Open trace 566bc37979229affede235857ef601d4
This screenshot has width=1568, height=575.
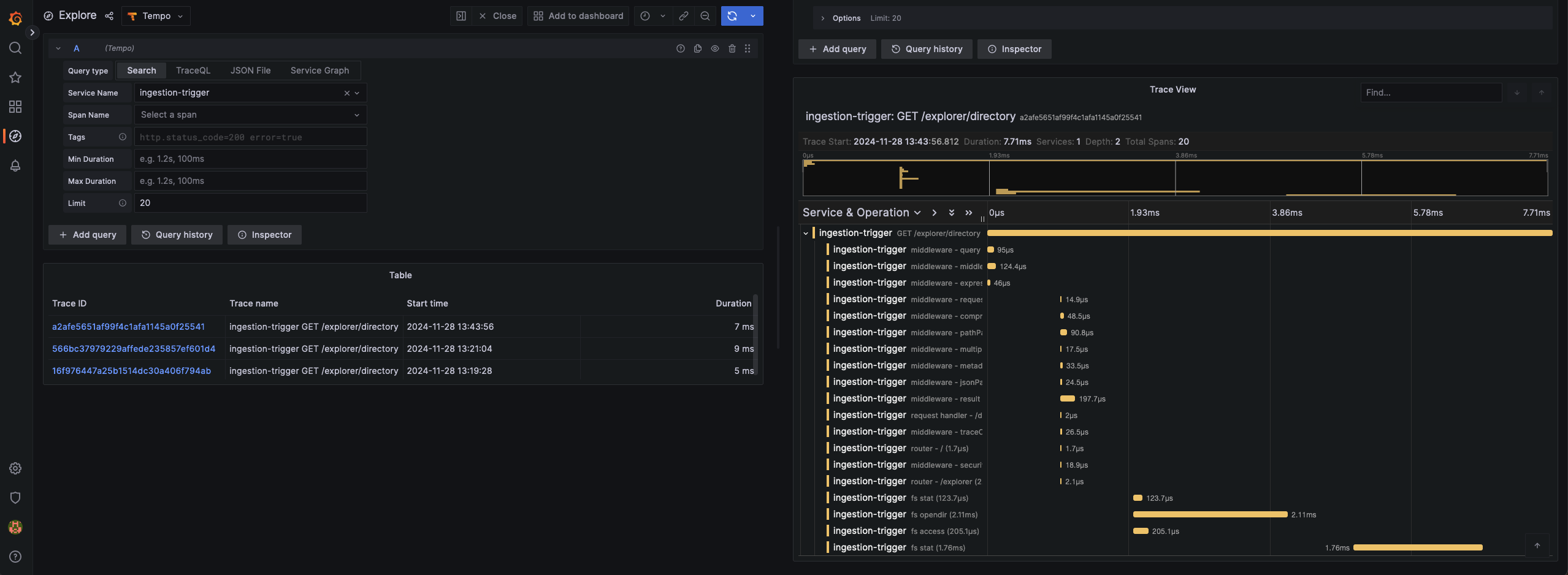[134, 349]
